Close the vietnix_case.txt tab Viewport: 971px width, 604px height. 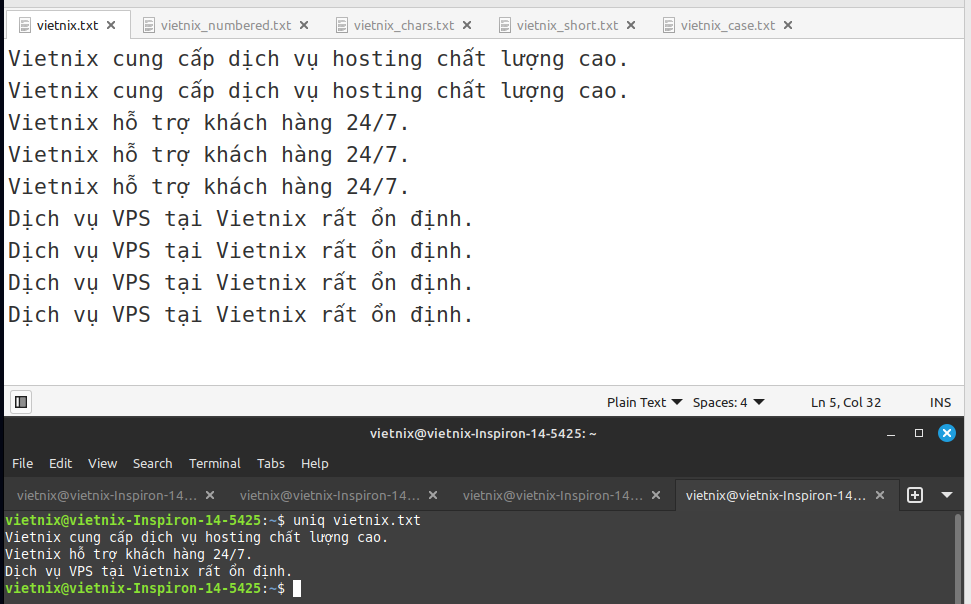coord(787,25)
